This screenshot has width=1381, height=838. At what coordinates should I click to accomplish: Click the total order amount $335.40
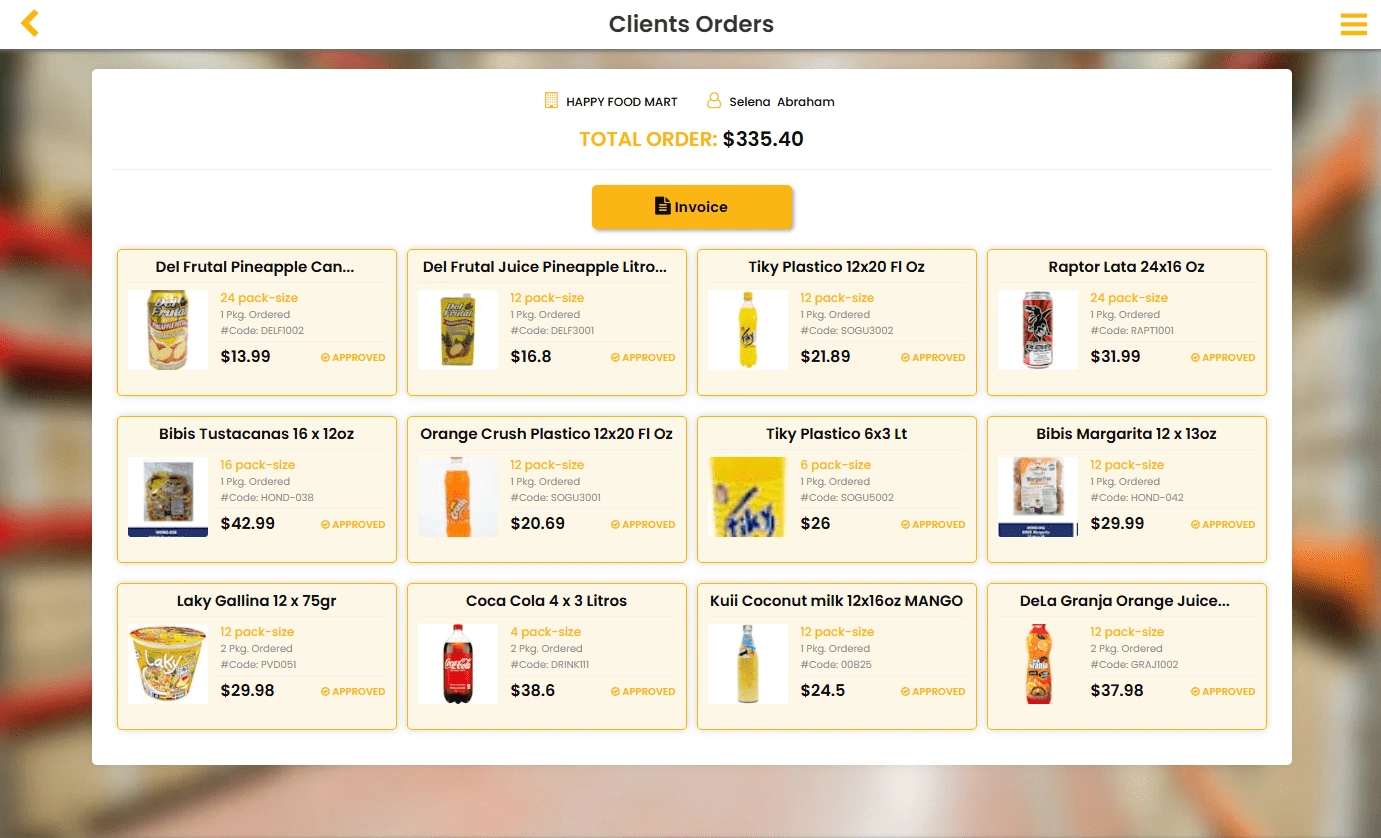pyautogui.click(x=764, y=139)
